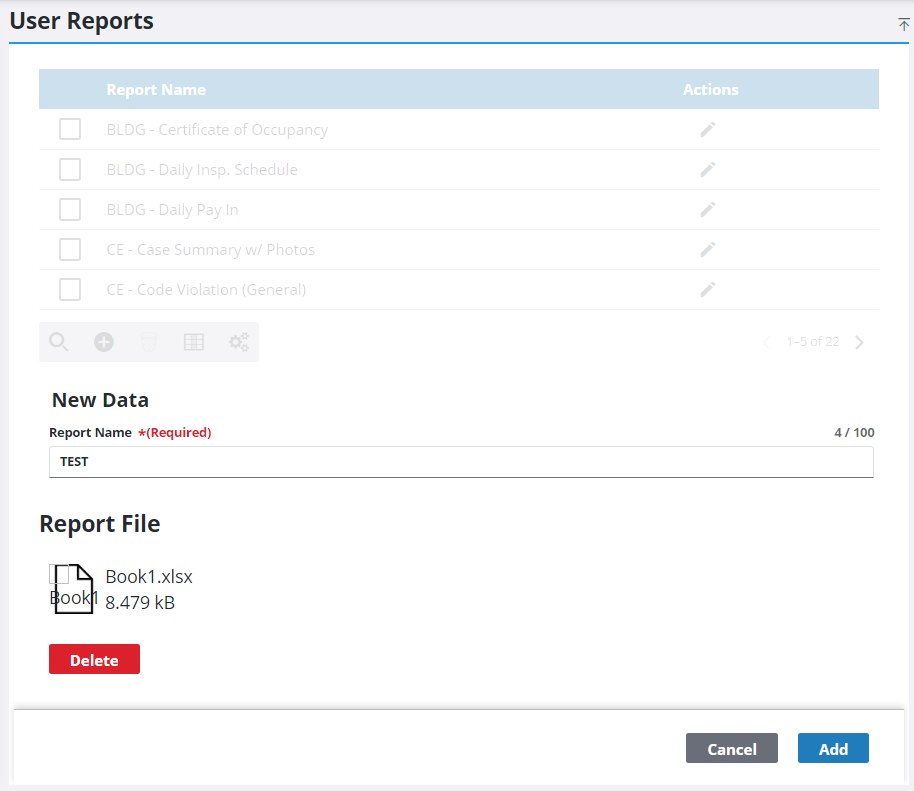Click the add record plus icon

104,342
